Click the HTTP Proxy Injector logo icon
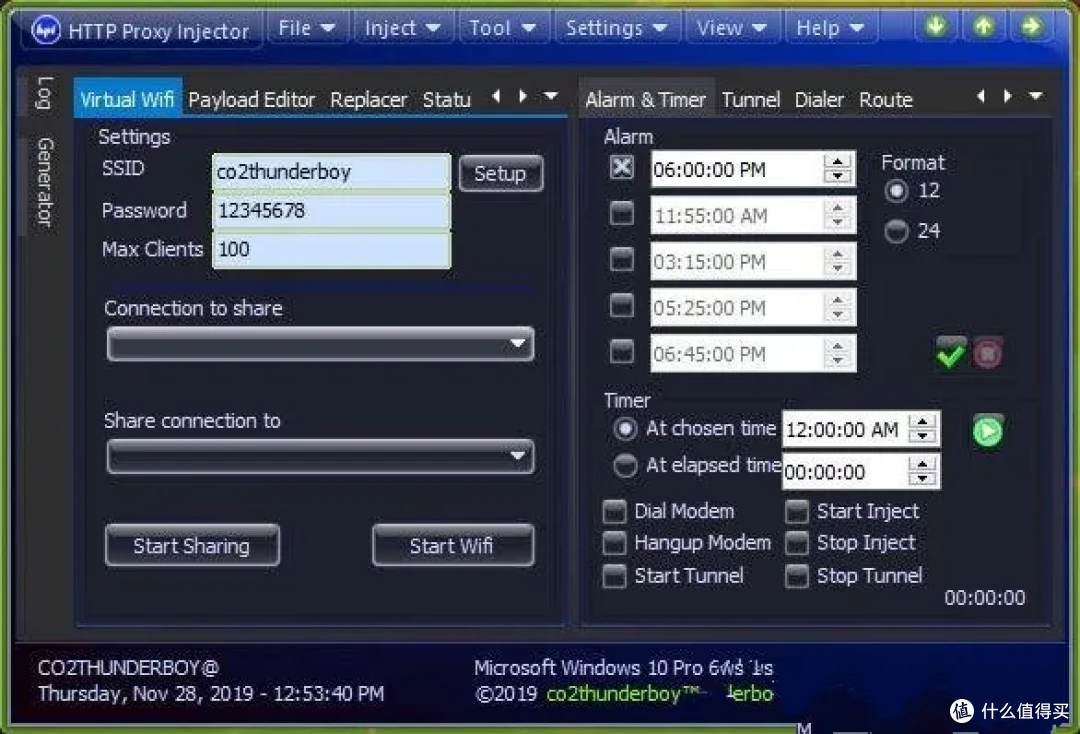 (46, 30)
